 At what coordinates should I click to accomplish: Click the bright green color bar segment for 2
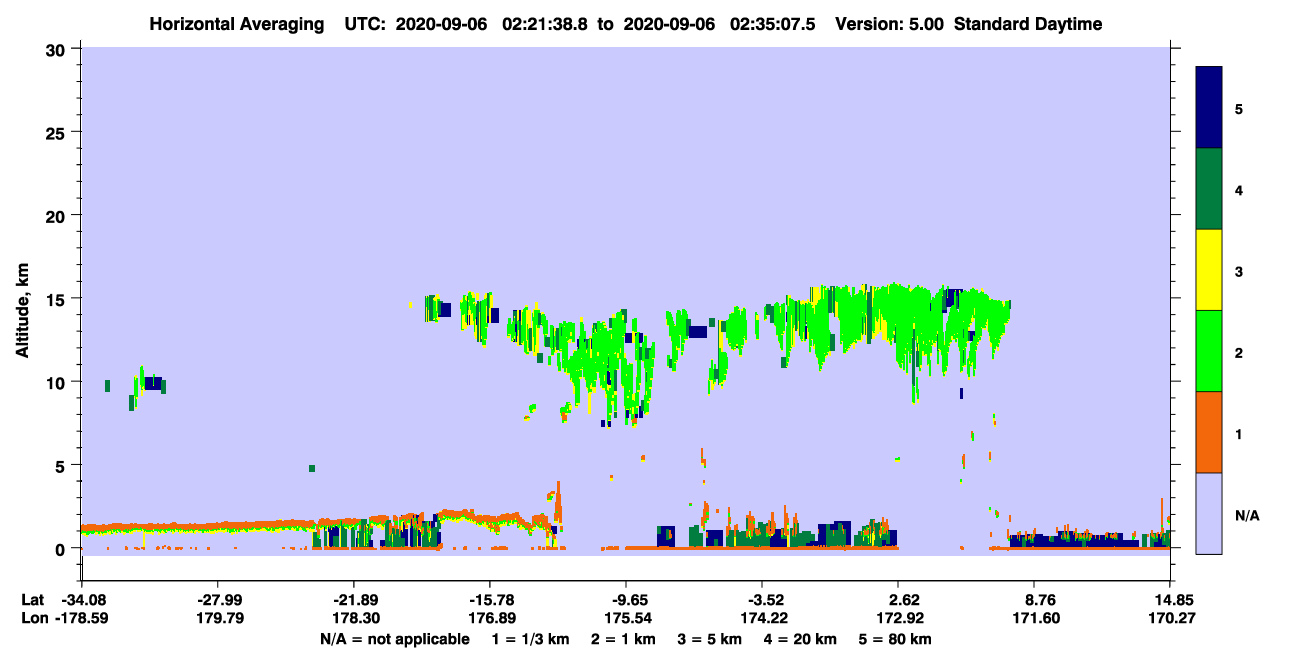(1209, 351)
